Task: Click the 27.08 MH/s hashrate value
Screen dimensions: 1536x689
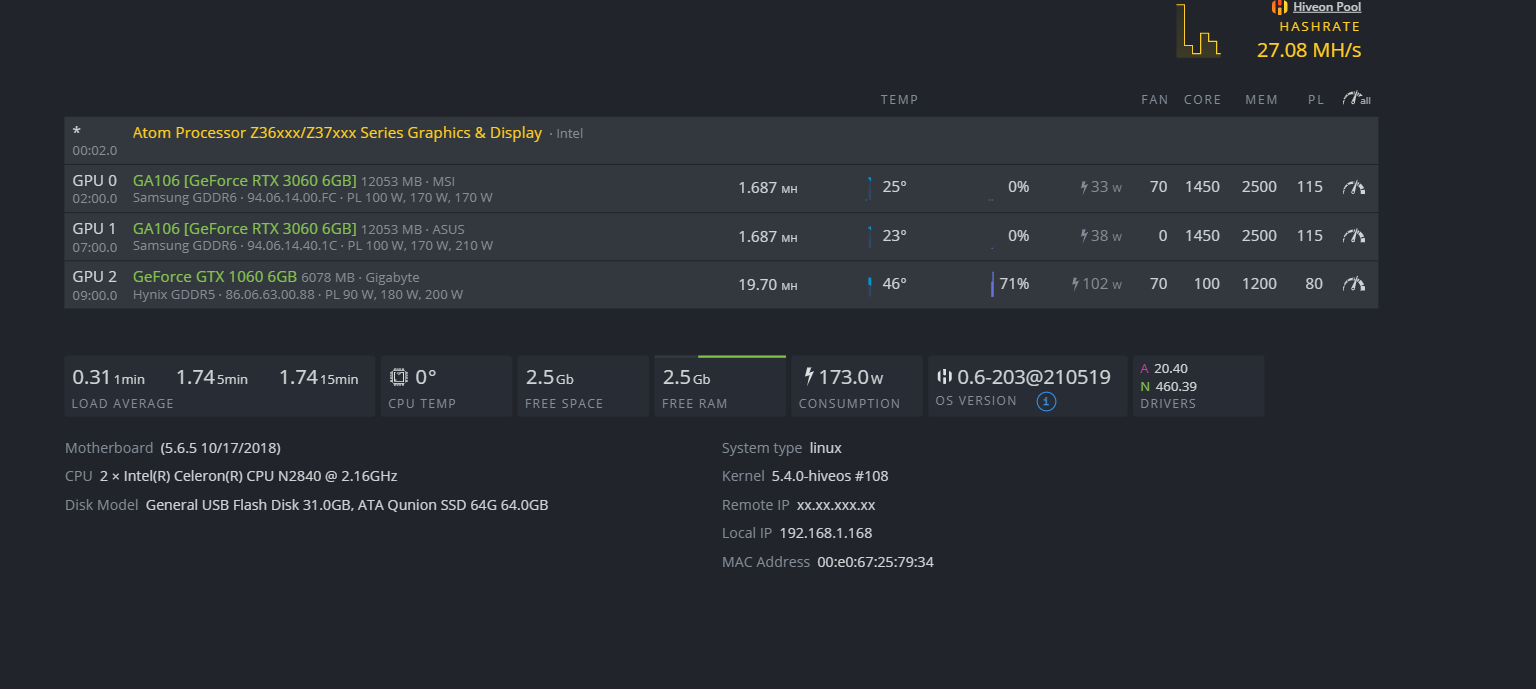Action: 1309,50
